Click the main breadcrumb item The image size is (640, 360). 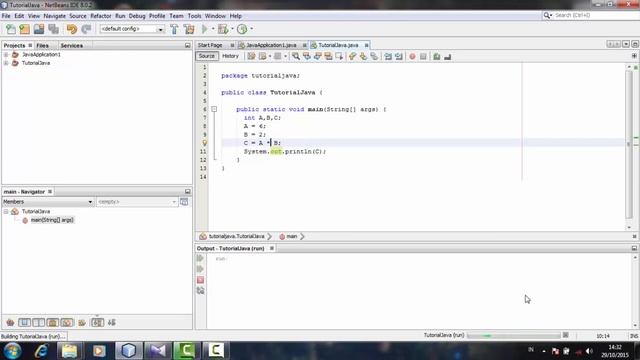point(291,236)
